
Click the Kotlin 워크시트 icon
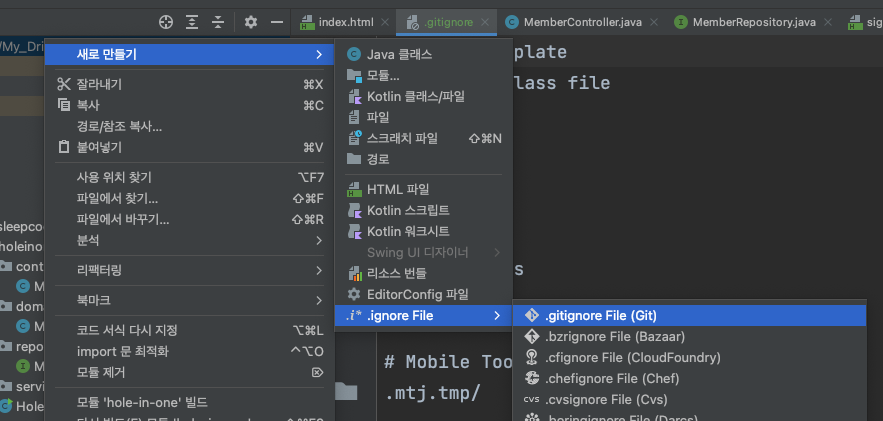[x=354, y=231]
